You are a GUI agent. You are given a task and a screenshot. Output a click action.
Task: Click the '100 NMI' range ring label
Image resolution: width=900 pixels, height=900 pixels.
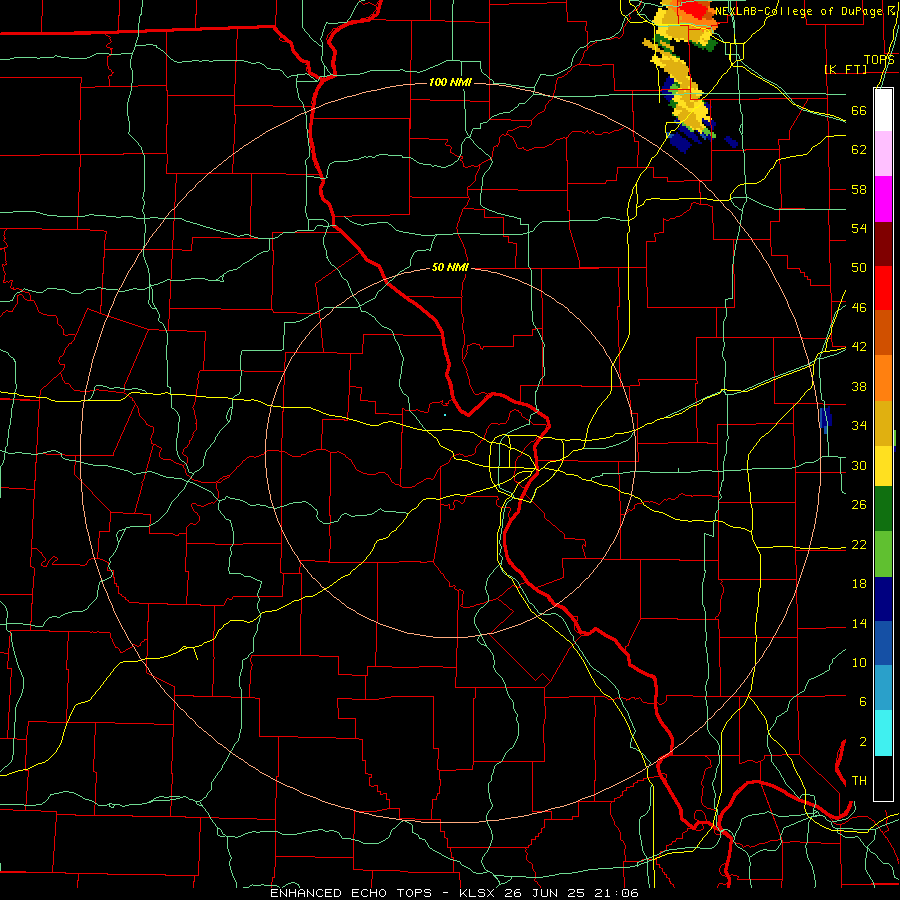click(450, 82)
